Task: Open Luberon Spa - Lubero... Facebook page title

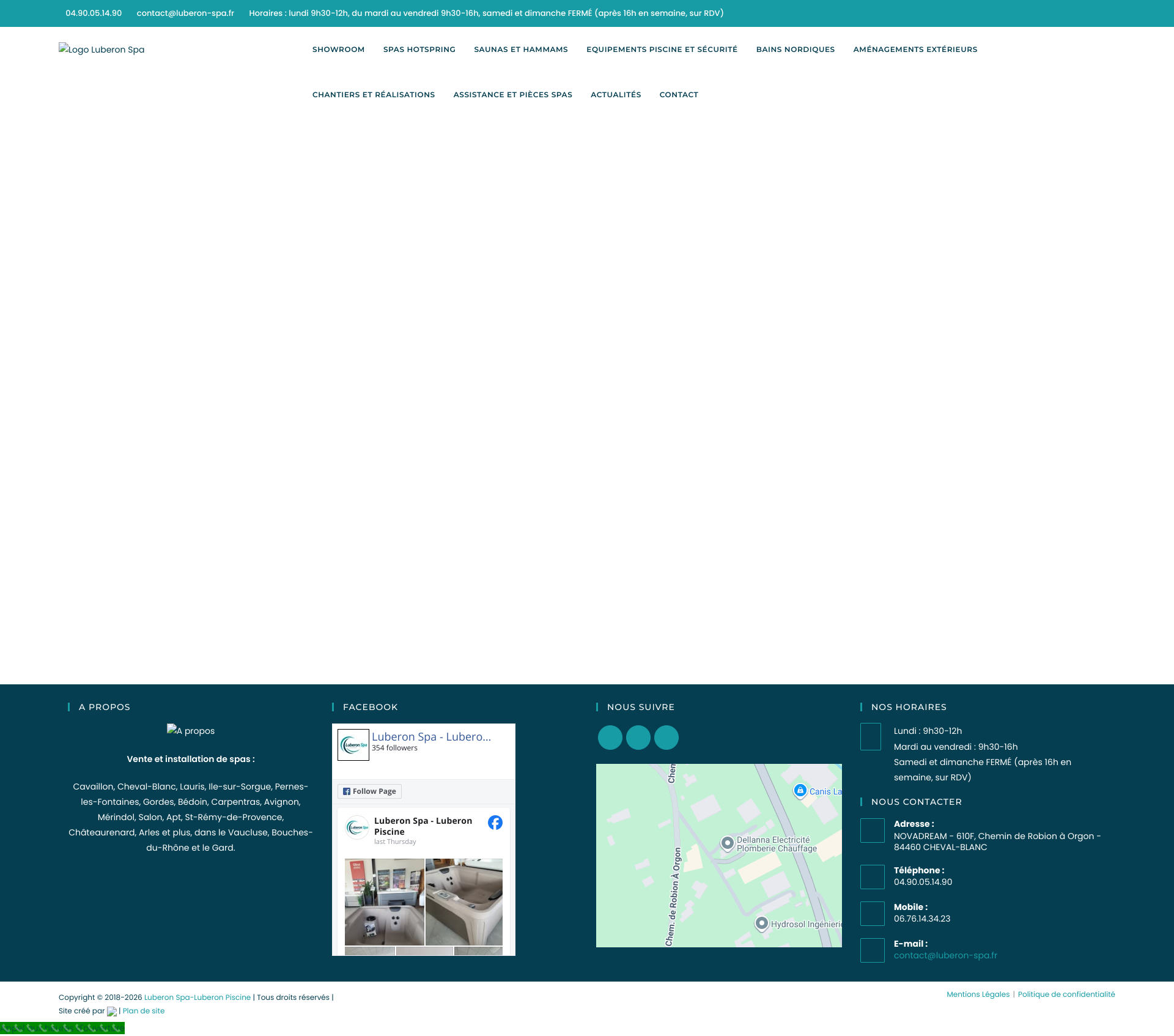Action: tap(431, 736)
